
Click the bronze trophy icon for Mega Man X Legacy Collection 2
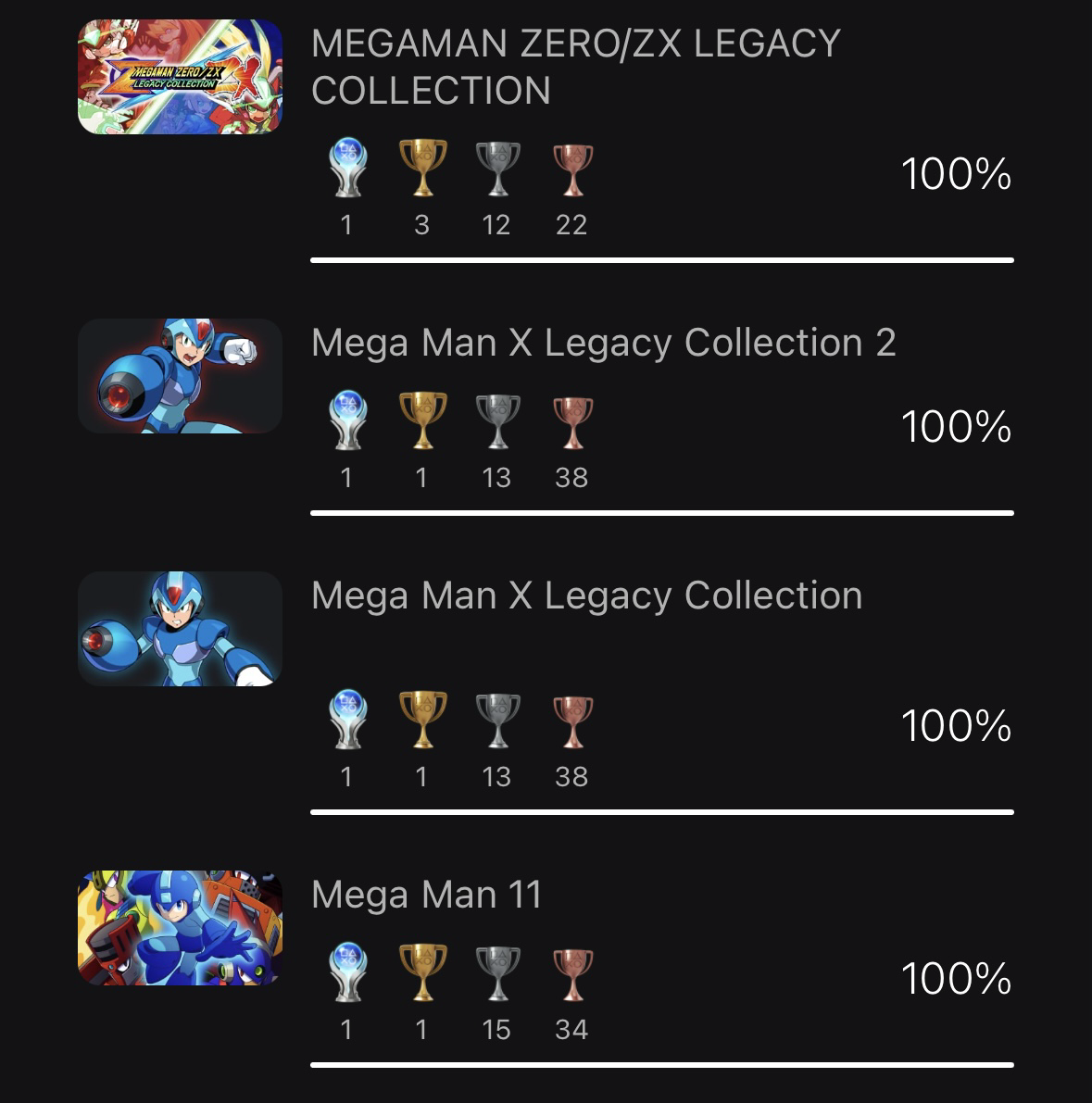572,422
